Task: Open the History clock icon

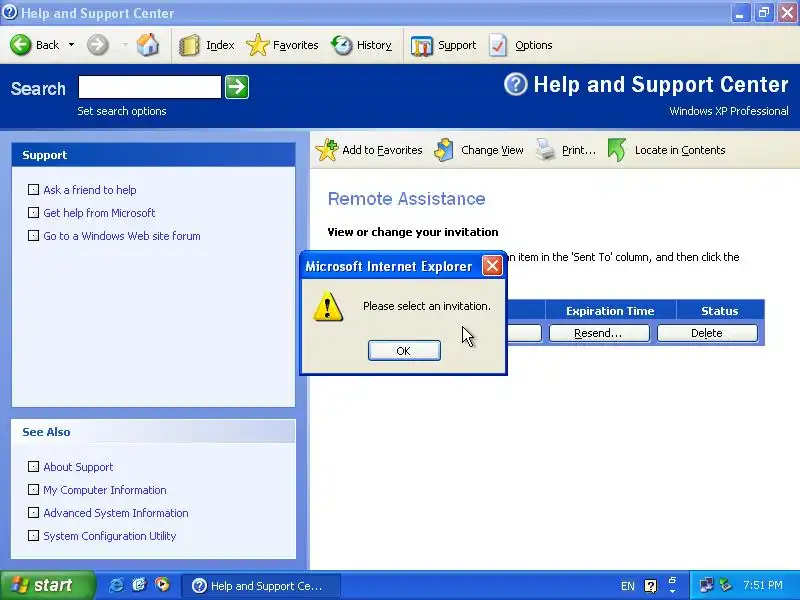Action: (341, 45)
